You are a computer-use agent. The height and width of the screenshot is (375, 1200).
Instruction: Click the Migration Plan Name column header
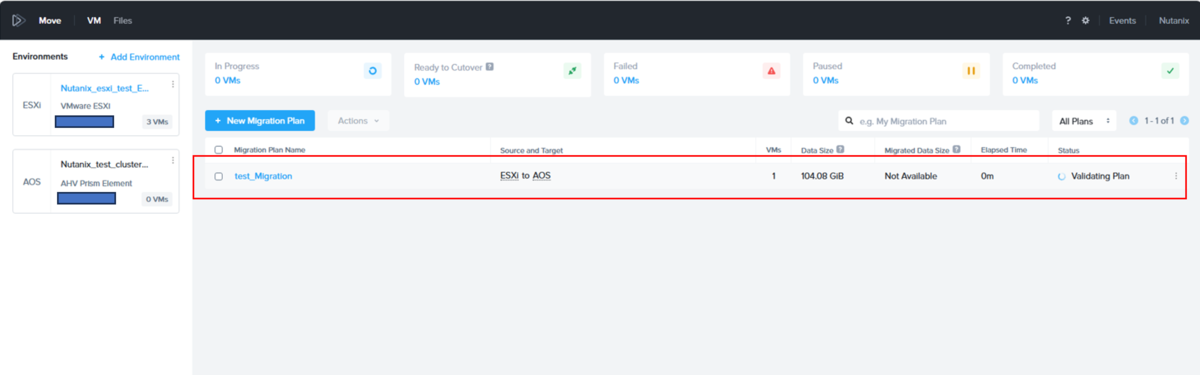click(270, 150)
